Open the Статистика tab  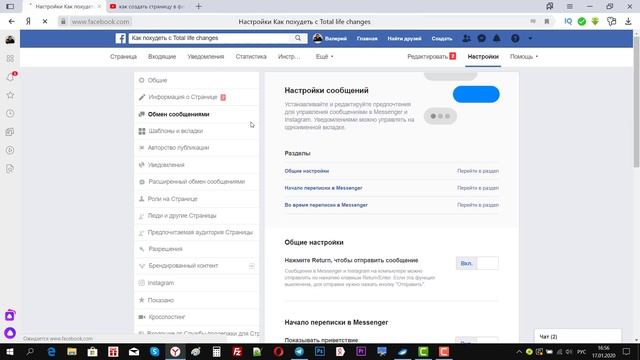click(251, 57)
